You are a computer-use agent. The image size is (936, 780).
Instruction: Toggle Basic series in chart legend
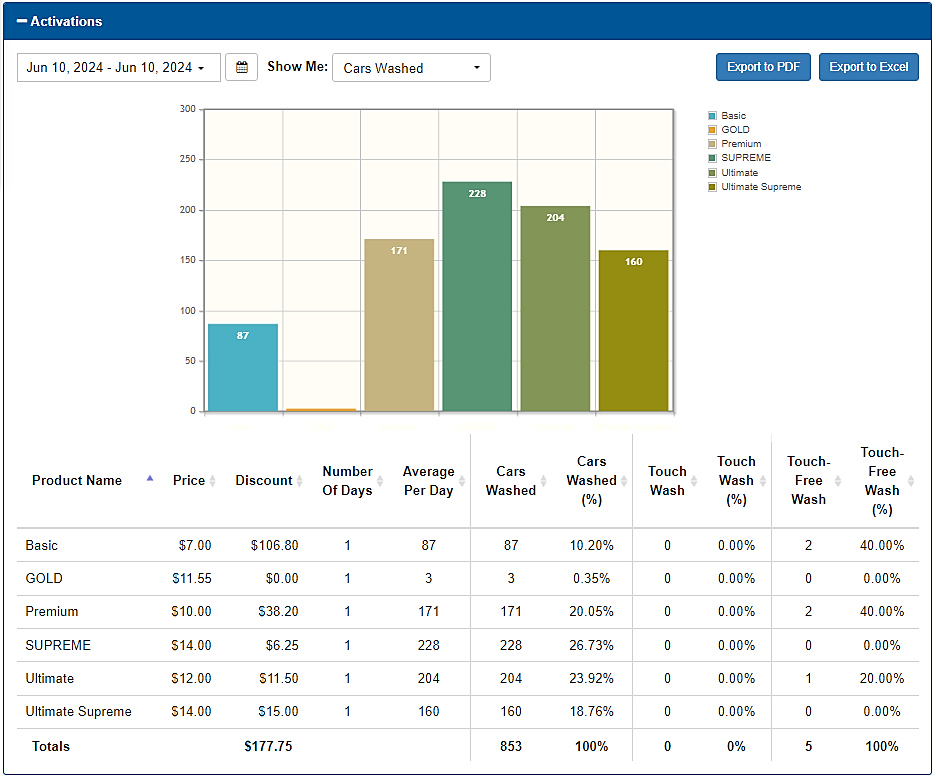728,116
